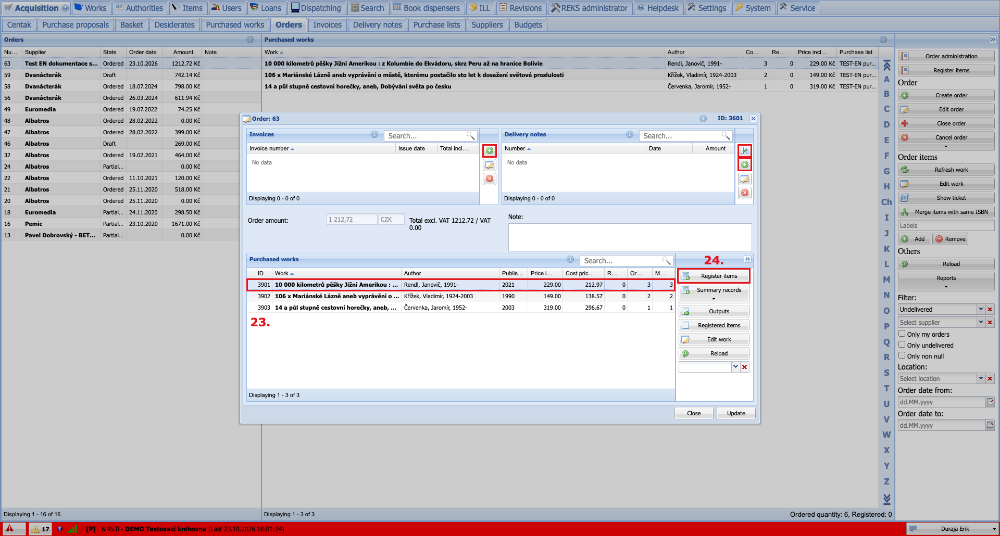Click Order administration in sidebar

947,56
